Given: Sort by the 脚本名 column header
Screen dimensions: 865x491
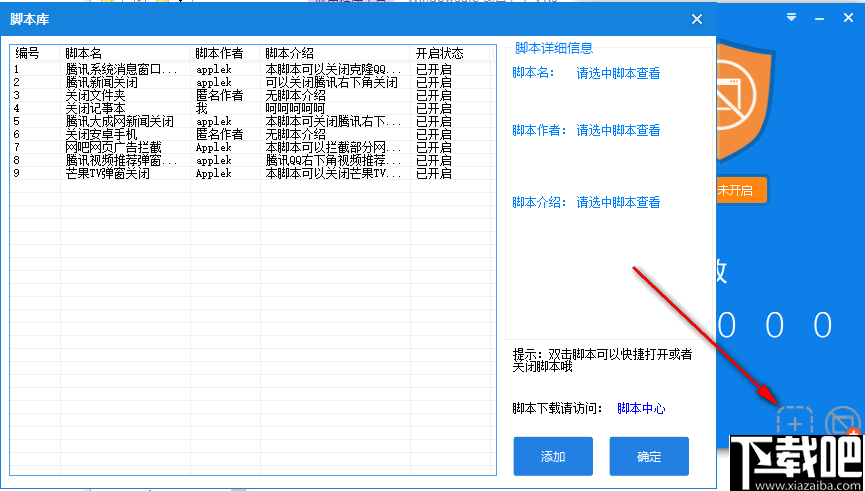Looking at the screenshot, I should pos(125,54).
